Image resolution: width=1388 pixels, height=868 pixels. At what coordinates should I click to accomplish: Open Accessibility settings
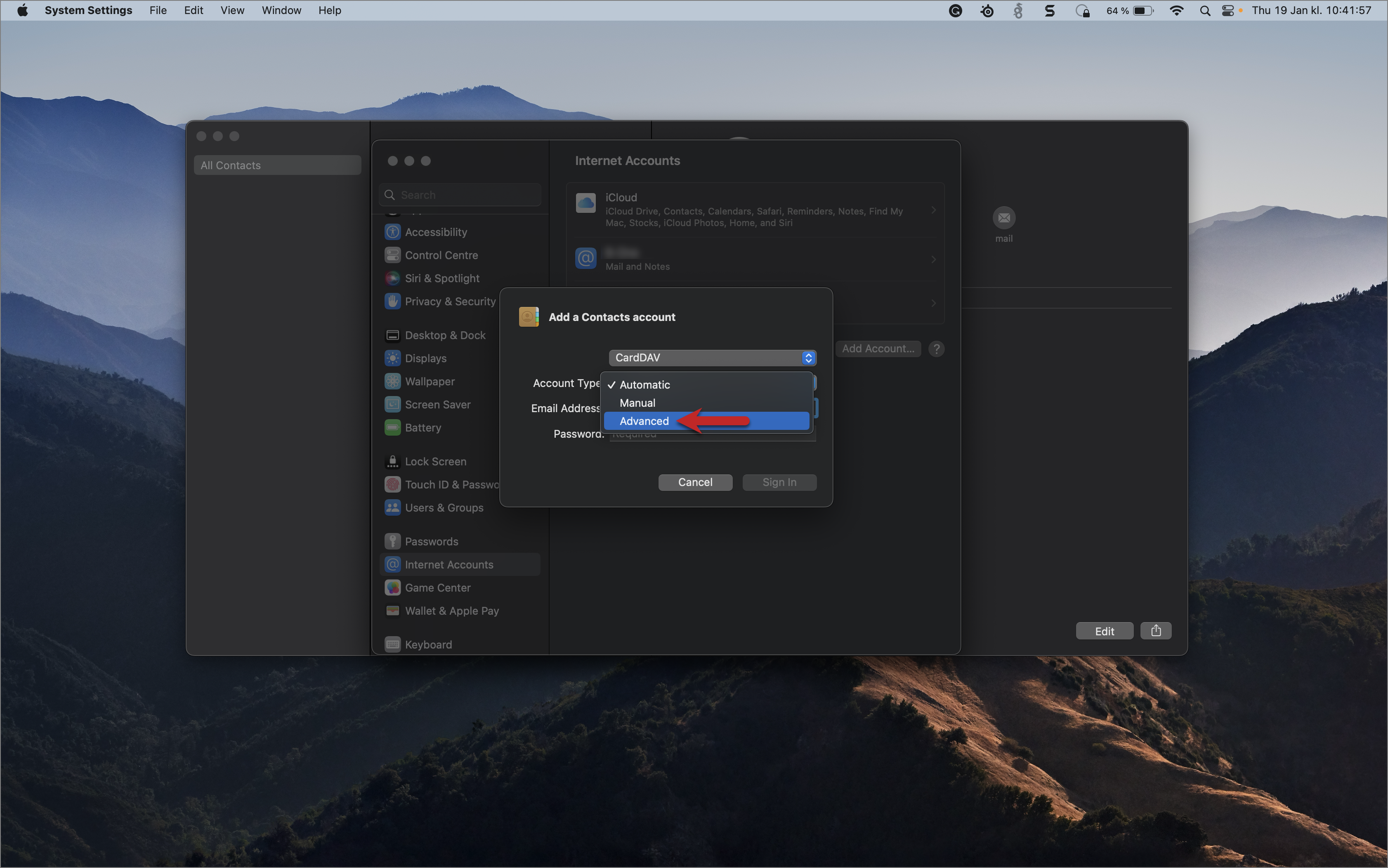click(x=460, y=232)
